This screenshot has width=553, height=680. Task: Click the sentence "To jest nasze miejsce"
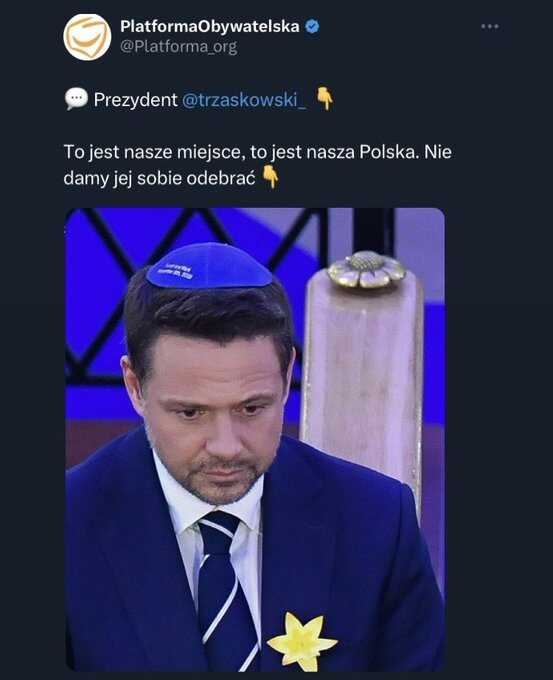coord(151,152)
